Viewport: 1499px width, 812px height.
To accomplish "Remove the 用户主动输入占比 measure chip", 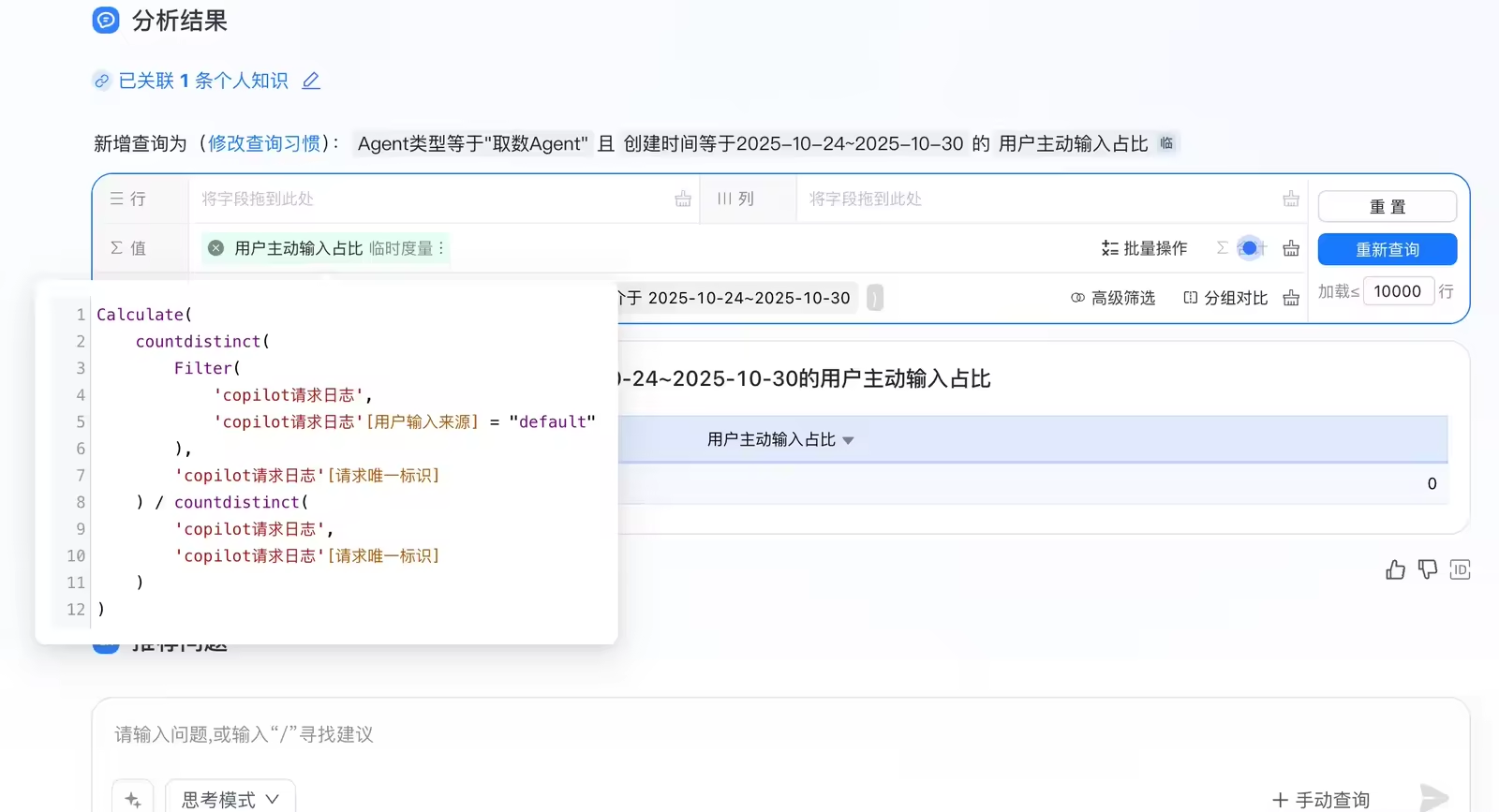I will coord(215,248).
